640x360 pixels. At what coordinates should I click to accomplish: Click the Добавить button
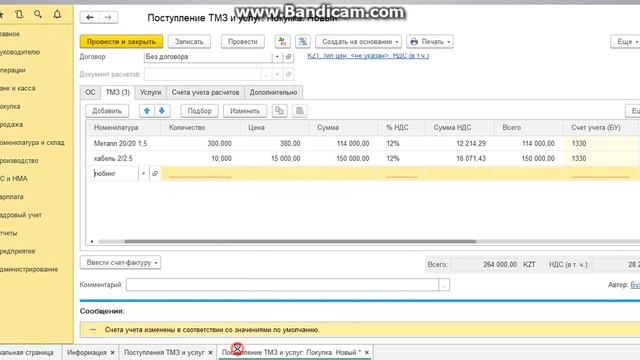pyautogui.click(x=107, y=111)
